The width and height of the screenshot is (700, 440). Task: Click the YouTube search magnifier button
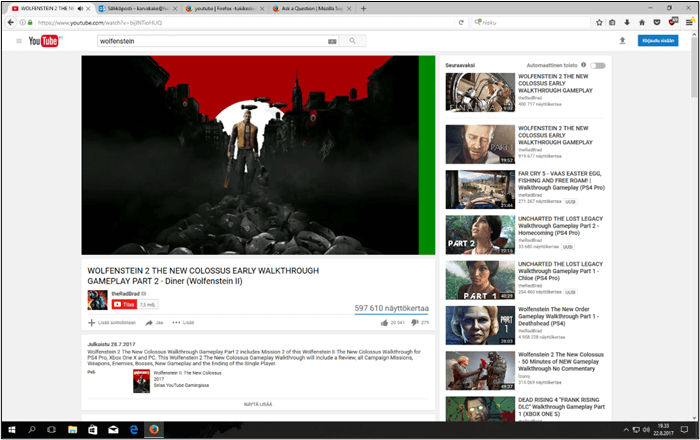pos(353,41)
